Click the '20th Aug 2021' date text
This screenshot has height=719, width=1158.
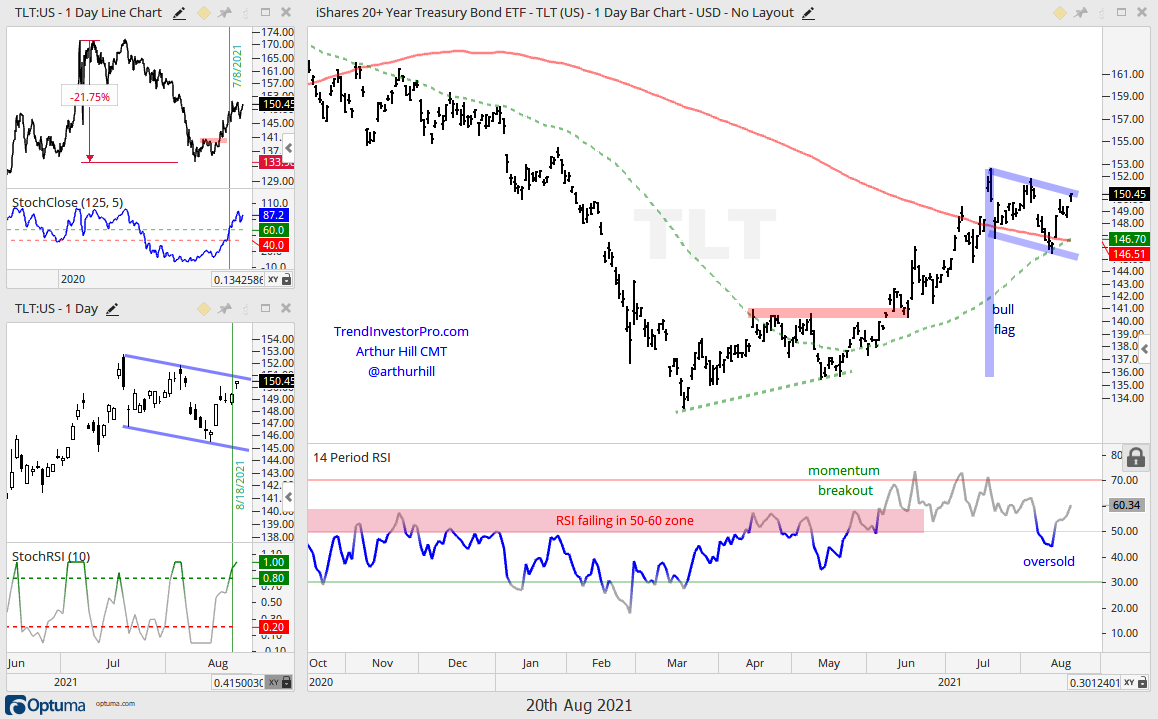tap(579, 705)
